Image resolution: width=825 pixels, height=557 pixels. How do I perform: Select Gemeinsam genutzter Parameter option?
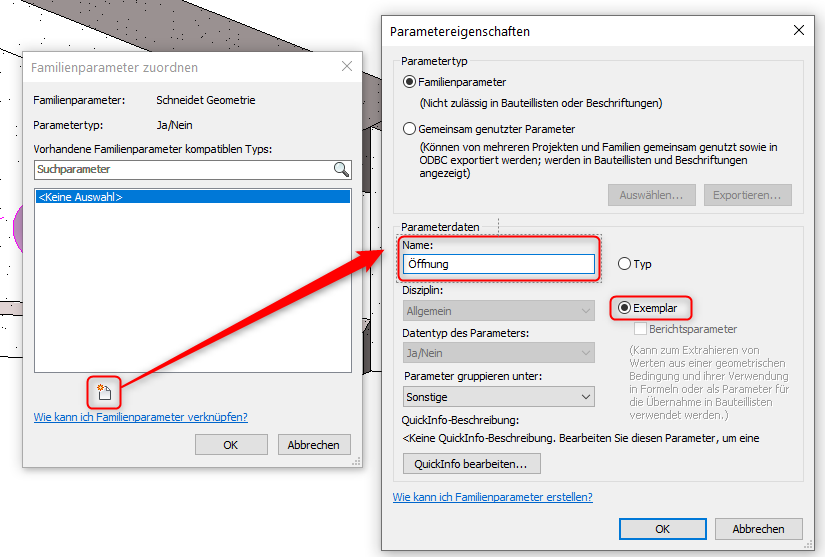coord(409,129)
